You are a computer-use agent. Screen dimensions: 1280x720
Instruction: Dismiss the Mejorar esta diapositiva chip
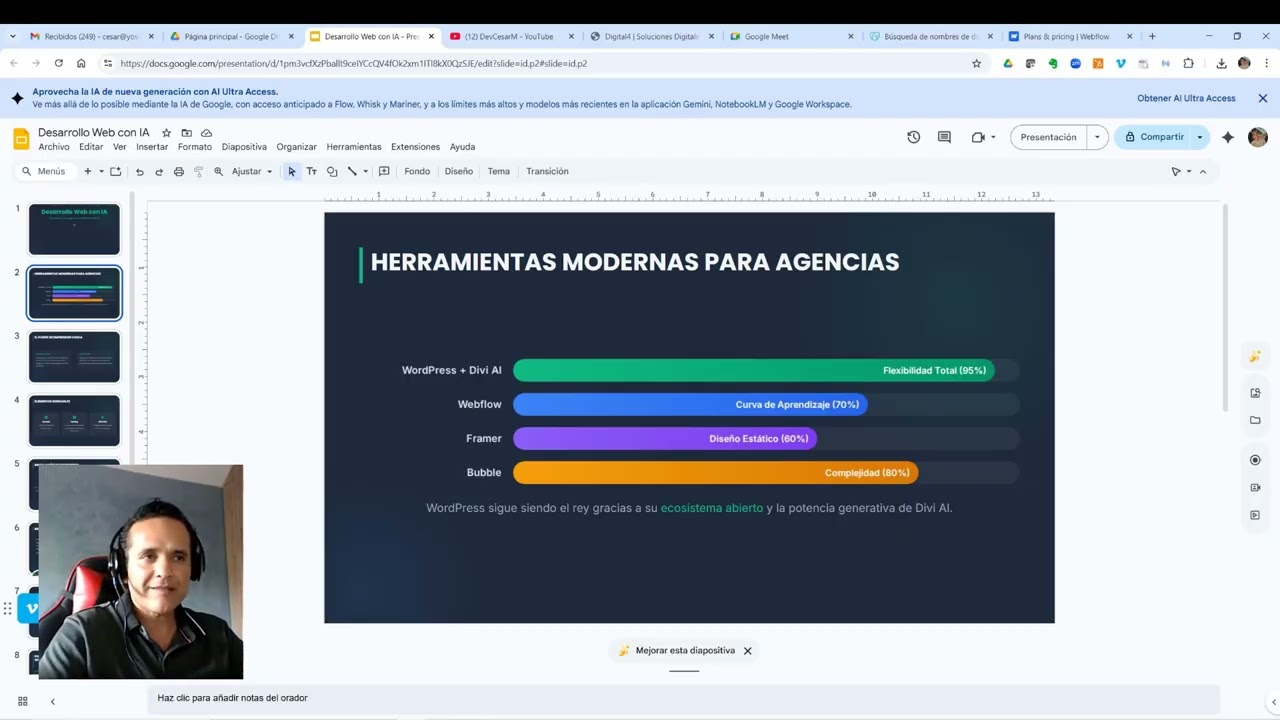coord(747,651)
